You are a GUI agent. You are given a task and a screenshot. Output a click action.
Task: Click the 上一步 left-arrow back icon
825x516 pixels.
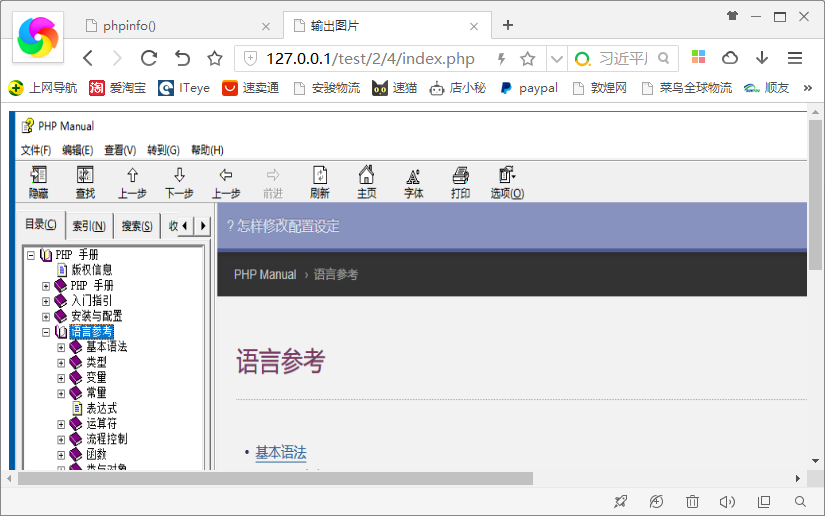coord(226,175)
